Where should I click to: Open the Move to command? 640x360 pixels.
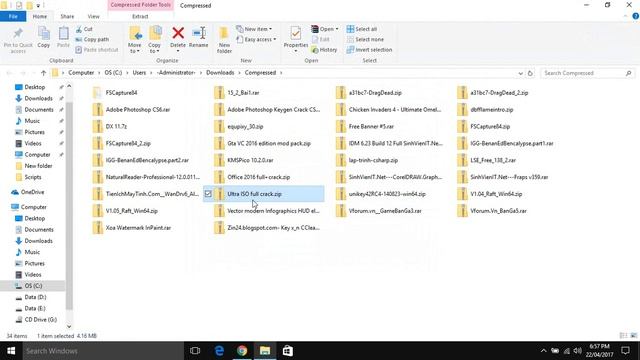135,40
